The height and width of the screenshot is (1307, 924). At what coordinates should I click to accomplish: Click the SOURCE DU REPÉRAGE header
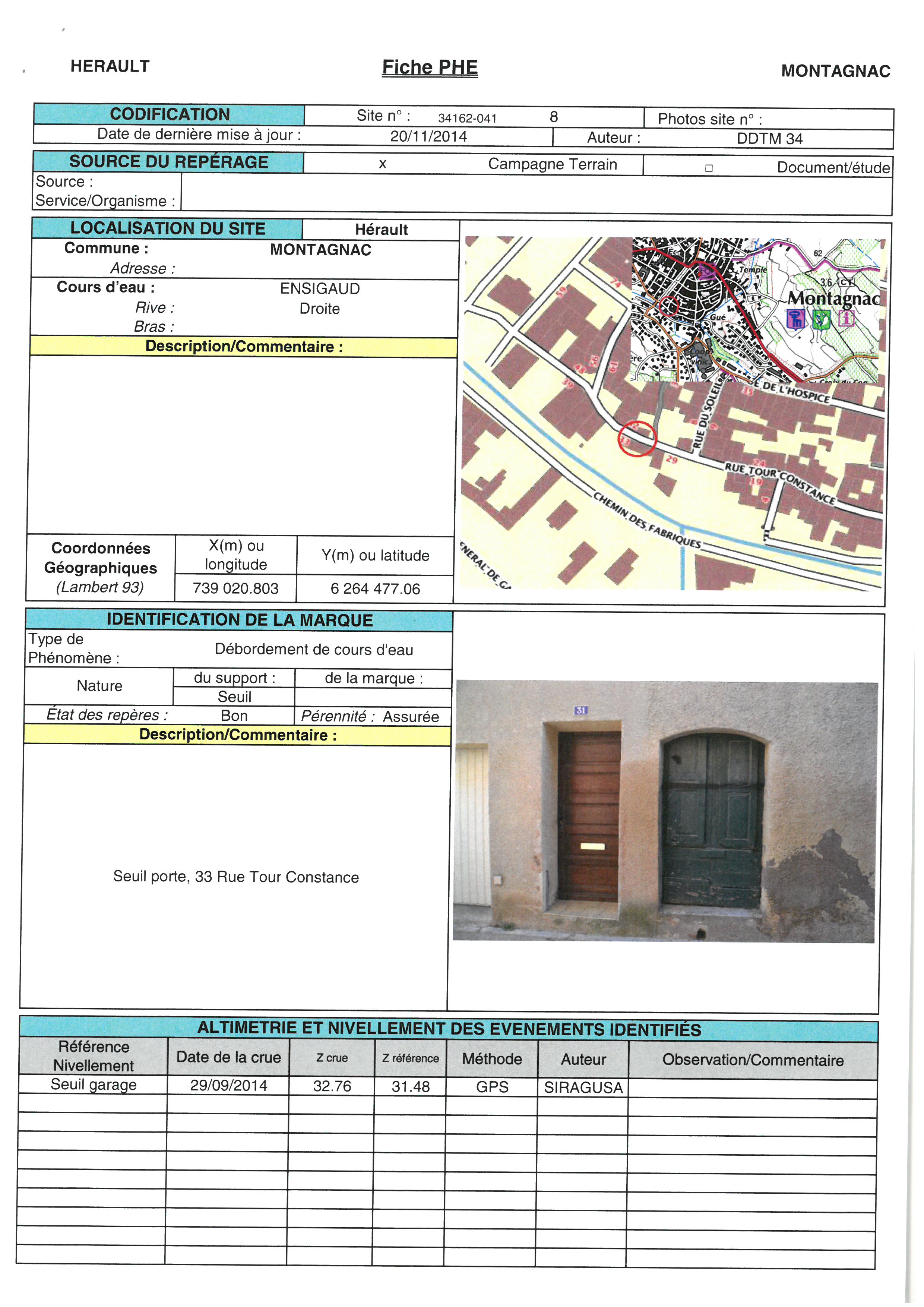click(168, 162)
